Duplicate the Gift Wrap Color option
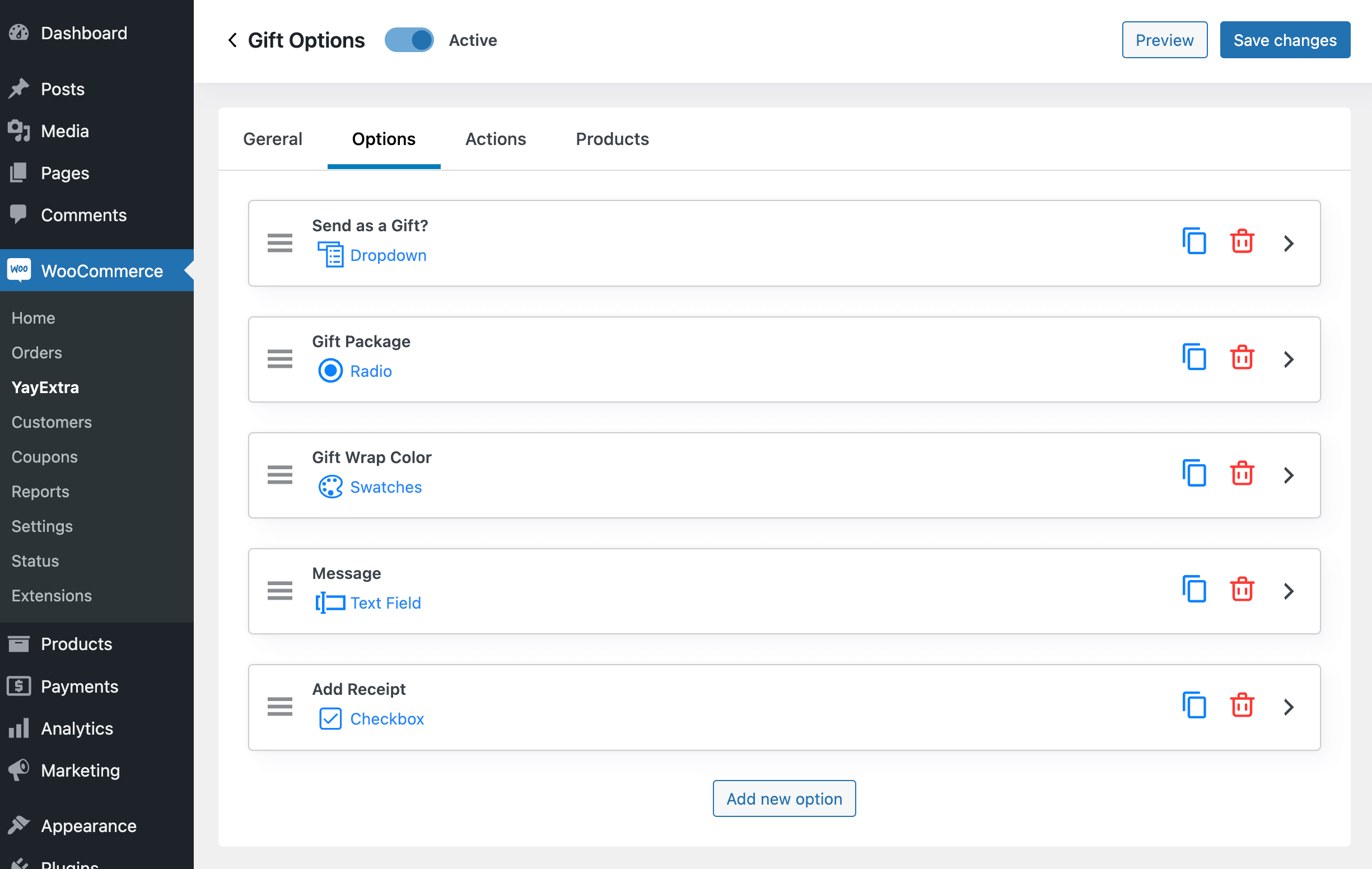 point(1194,474)
